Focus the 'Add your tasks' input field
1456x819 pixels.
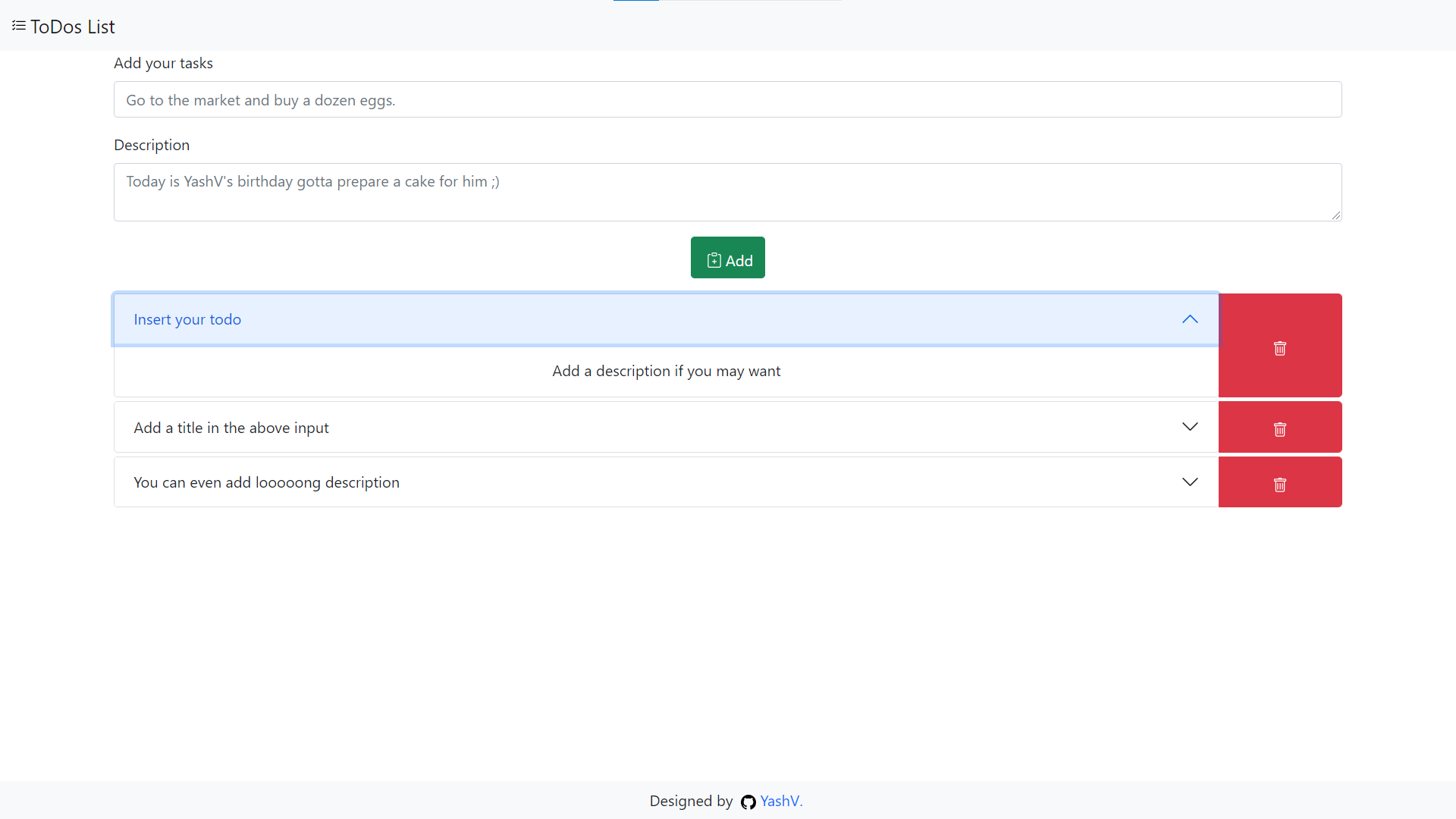pos(727,100)
